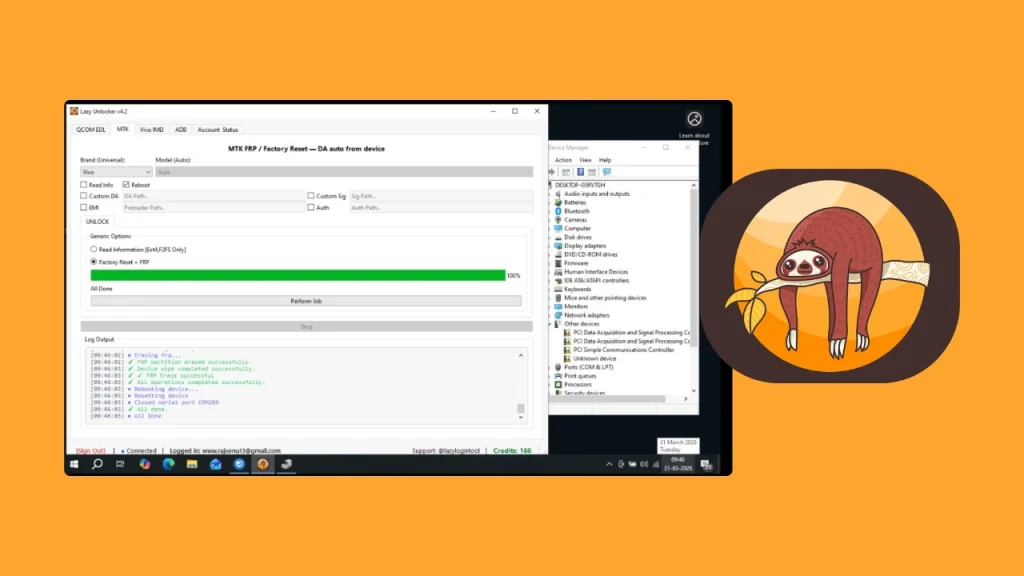Click log scrollbar up arrow

521,355
